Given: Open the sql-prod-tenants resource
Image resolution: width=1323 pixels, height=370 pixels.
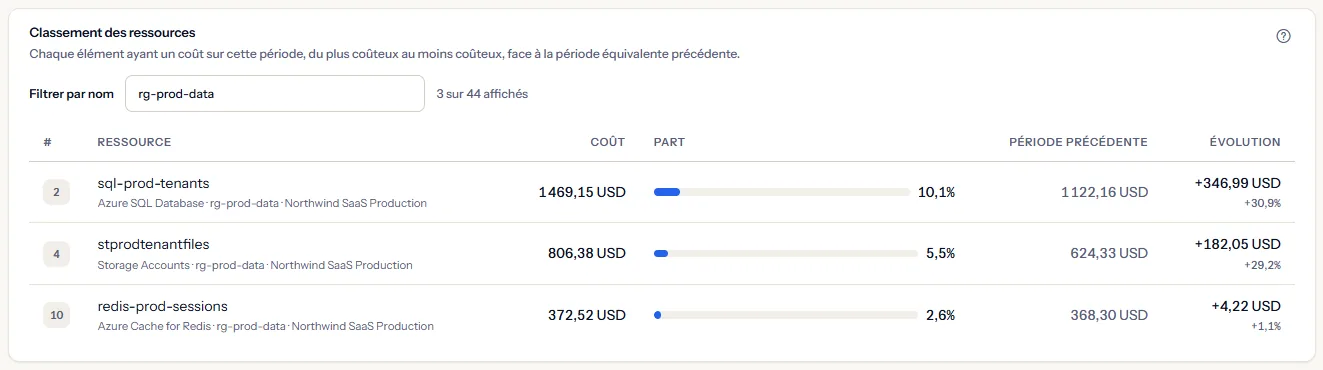Looking at the screenshot, I should tap(153, 183).
